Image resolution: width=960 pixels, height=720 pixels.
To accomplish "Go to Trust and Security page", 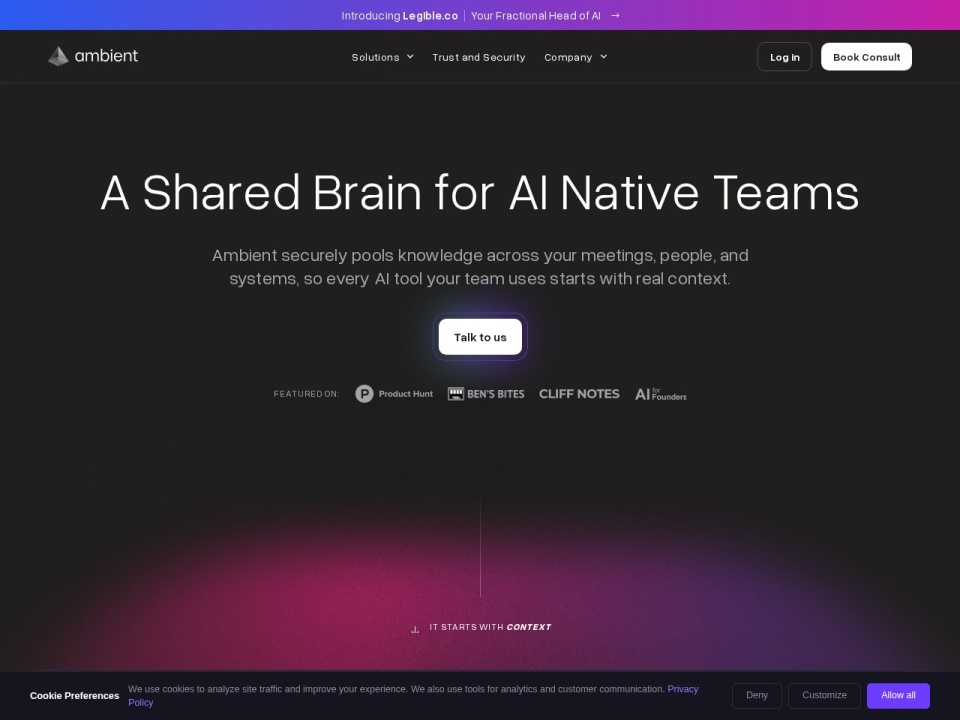I will (x=479, y=57).
